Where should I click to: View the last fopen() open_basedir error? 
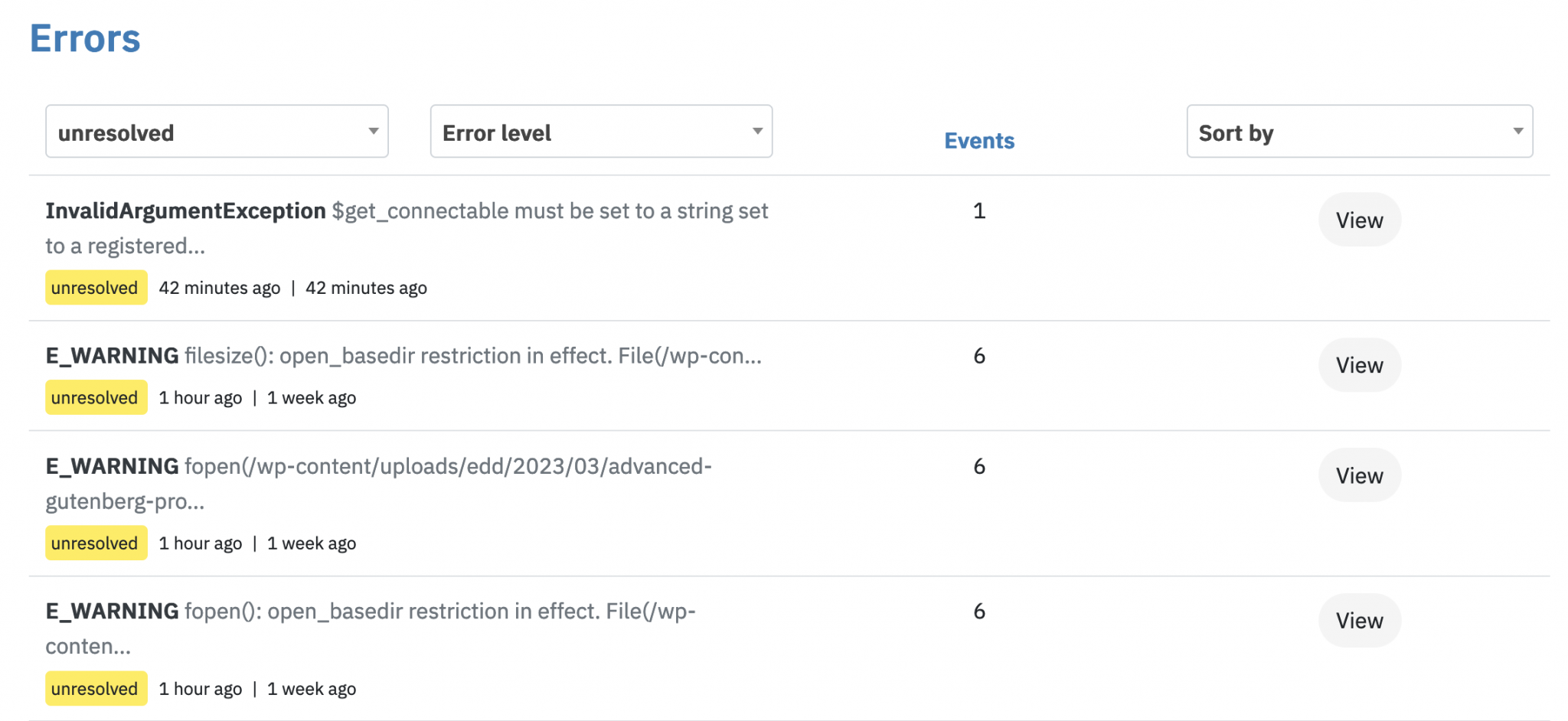coord(1359,621)
